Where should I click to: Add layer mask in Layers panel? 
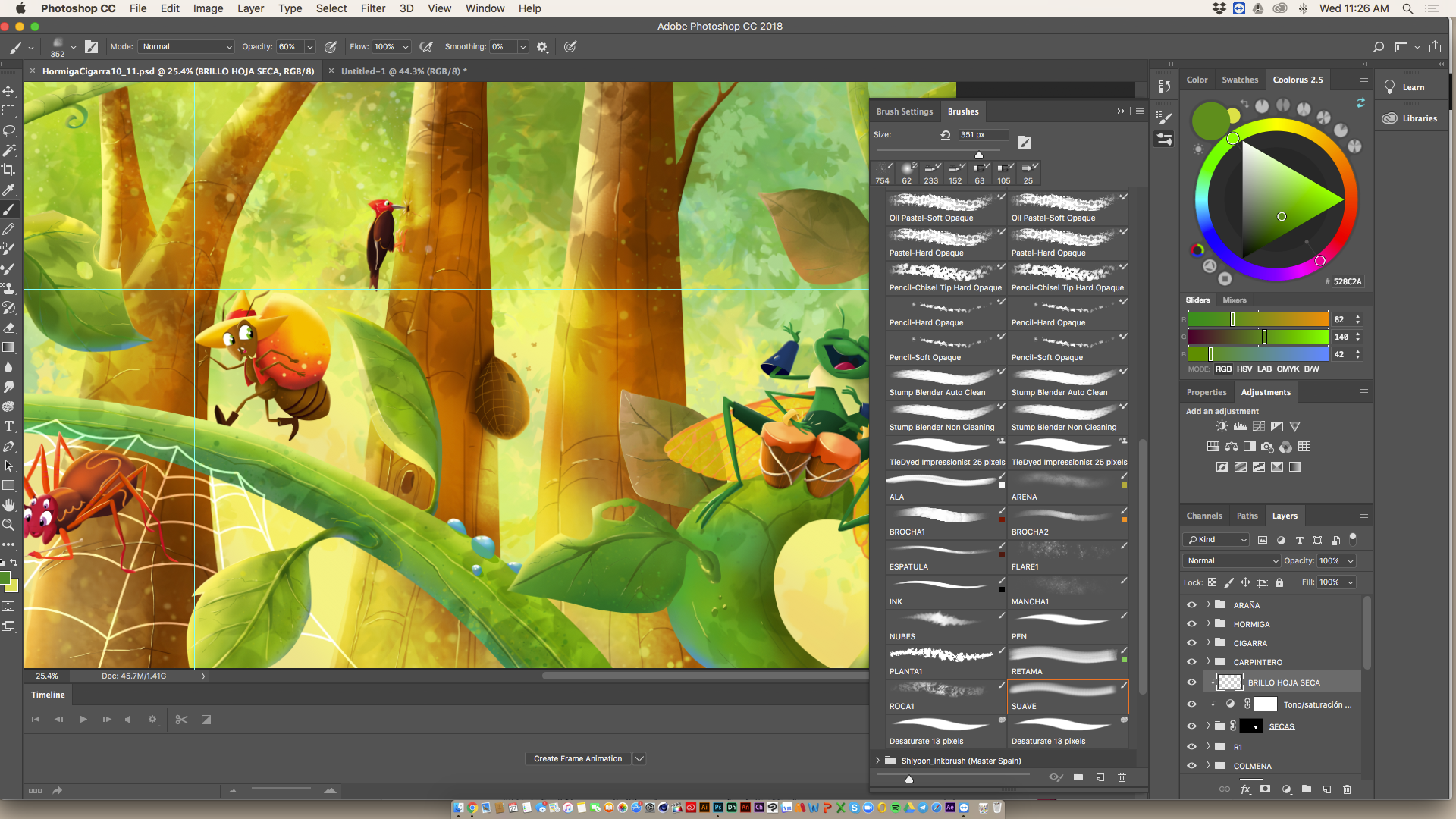point(1265,789)
